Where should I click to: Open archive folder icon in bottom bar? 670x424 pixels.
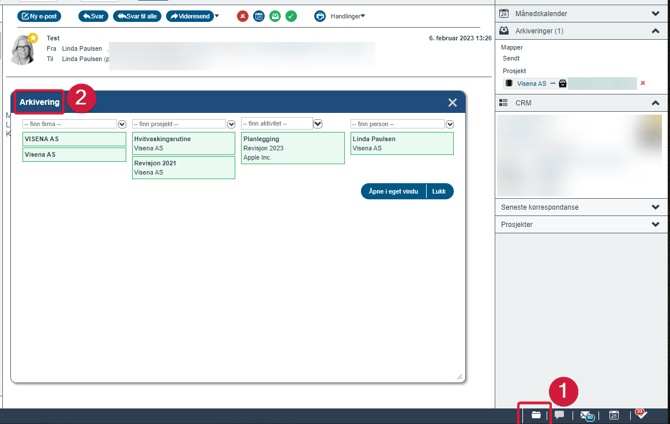pos(536,415)
